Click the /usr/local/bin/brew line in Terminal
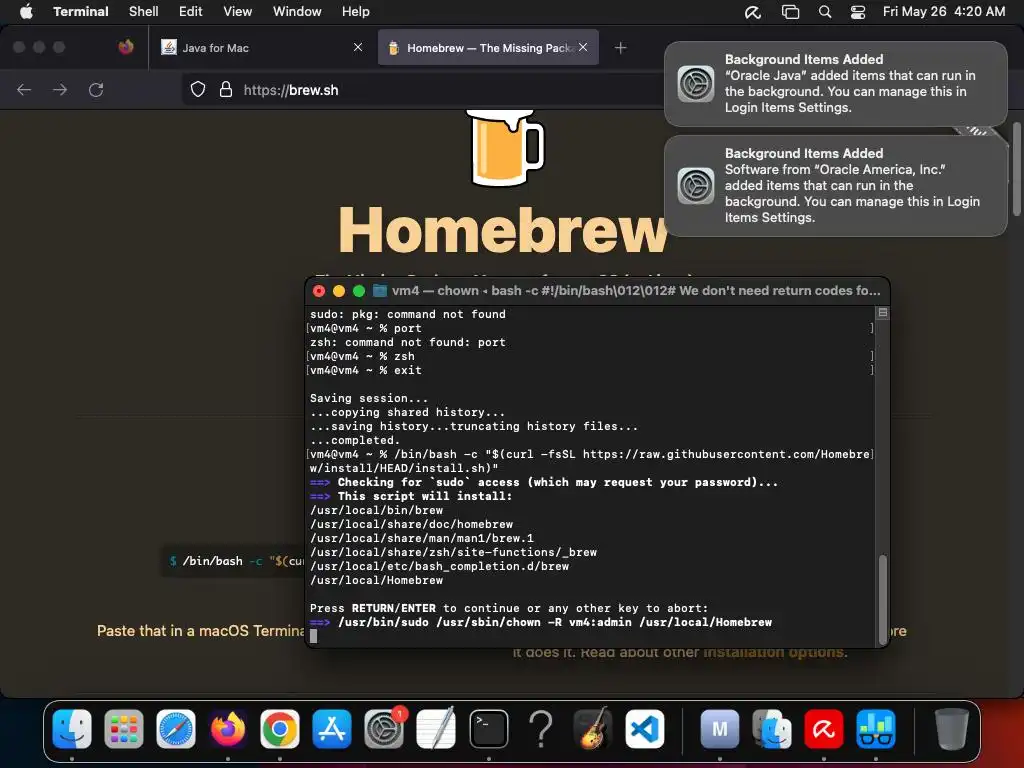1024x768 pixels. point(376,510)
